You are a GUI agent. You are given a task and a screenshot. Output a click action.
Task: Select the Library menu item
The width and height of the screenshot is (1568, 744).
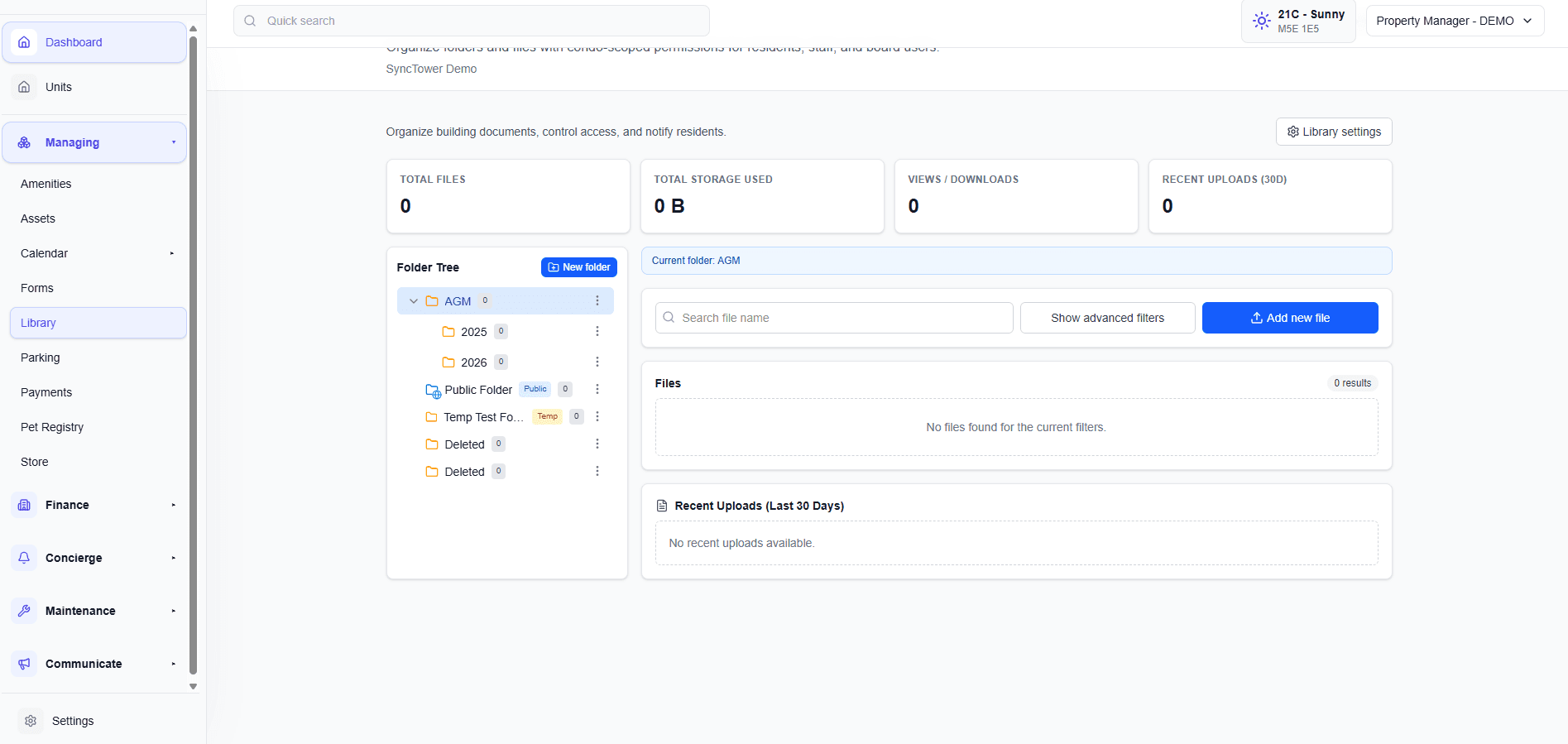[98, 323]
